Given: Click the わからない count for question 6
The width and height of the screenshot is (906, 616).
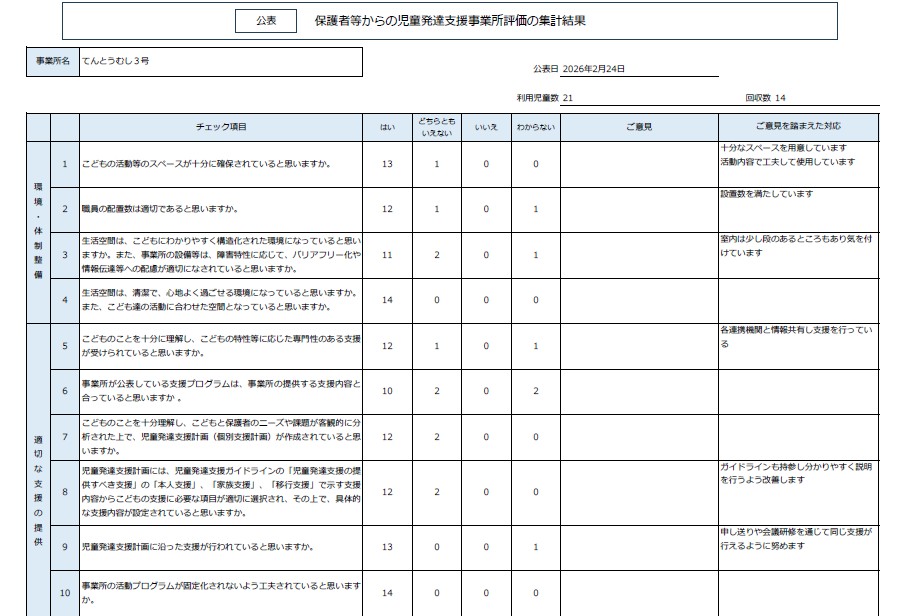Looking at the screenshot, I should [536, 391].
